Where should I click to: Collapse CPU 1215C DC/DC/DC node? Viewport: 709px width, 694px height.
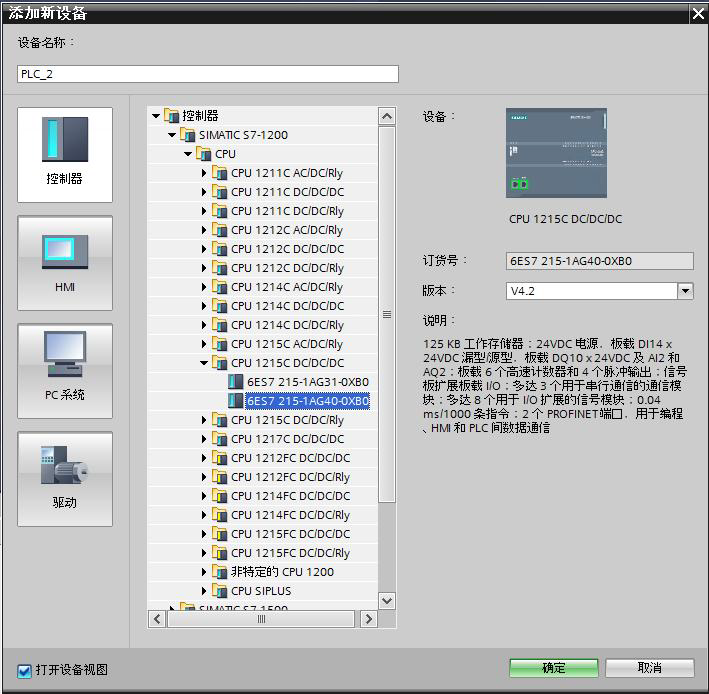[x=204, y=363]
